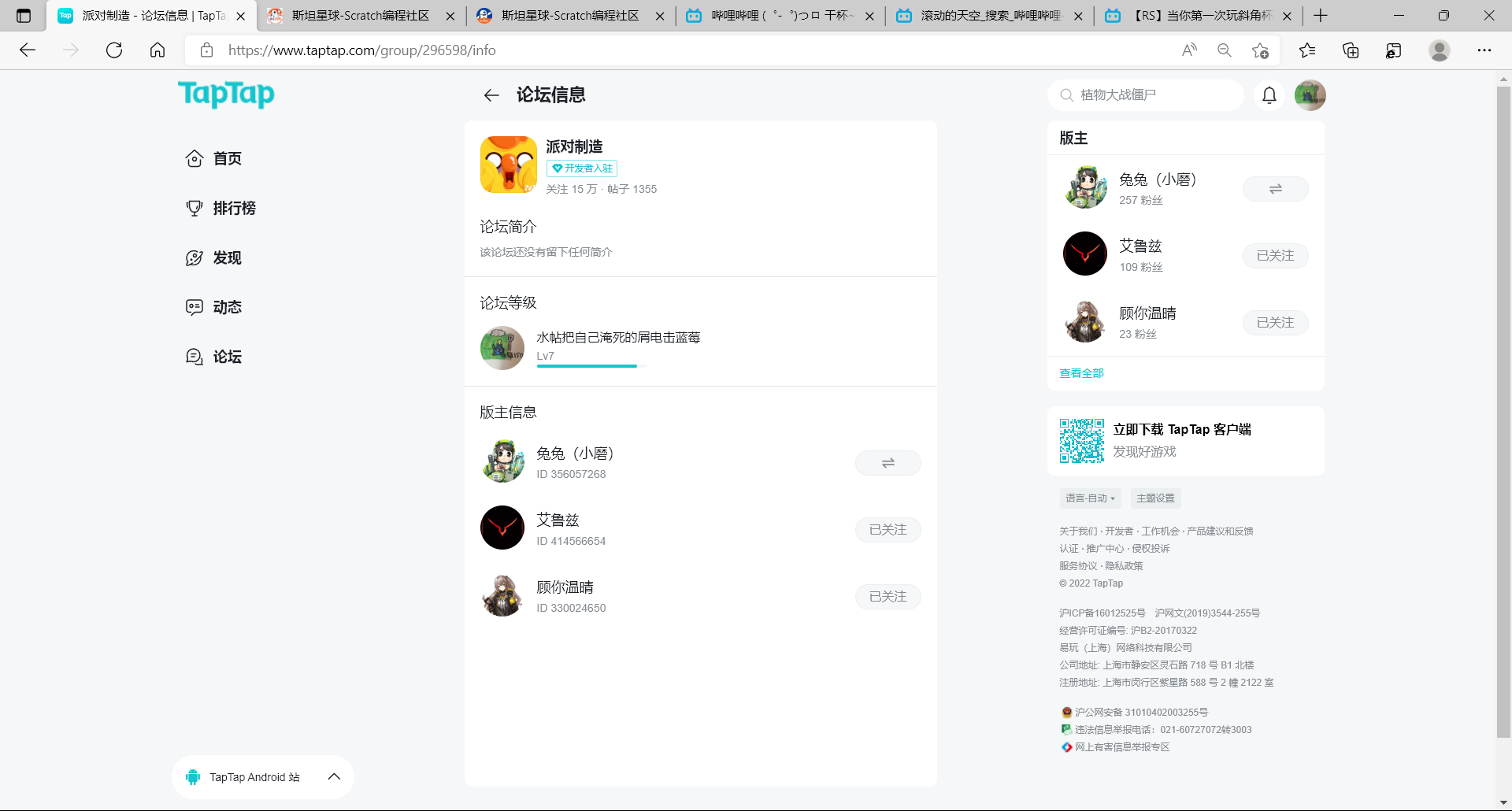1512x811 pixels.
Task: Refresh the current TapTap page
Action: [114, 50]
